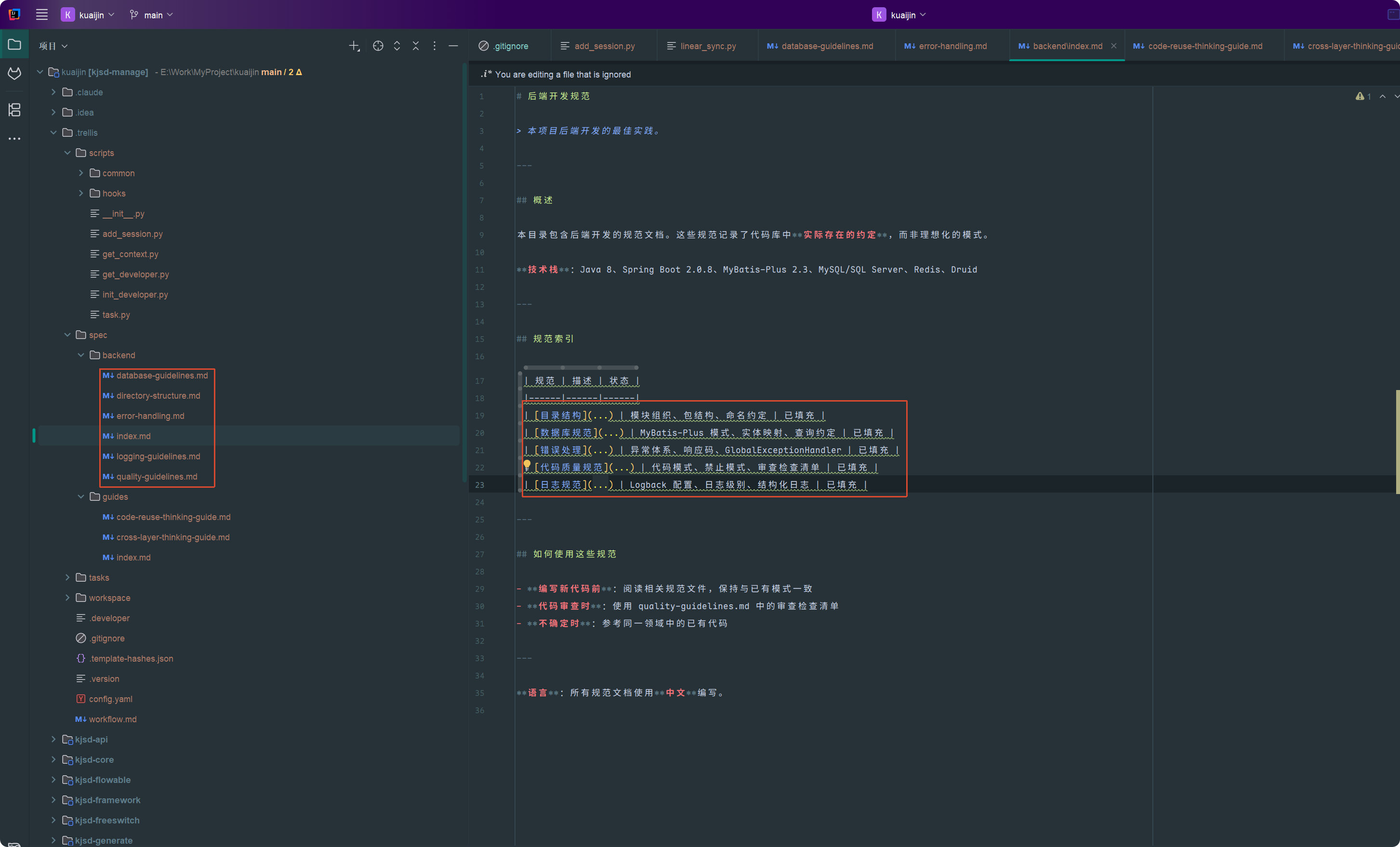Open init_developer.py in the tree
Image resolution: width=1400 pixels, height=847 pixels.
[x=135, y=294]
